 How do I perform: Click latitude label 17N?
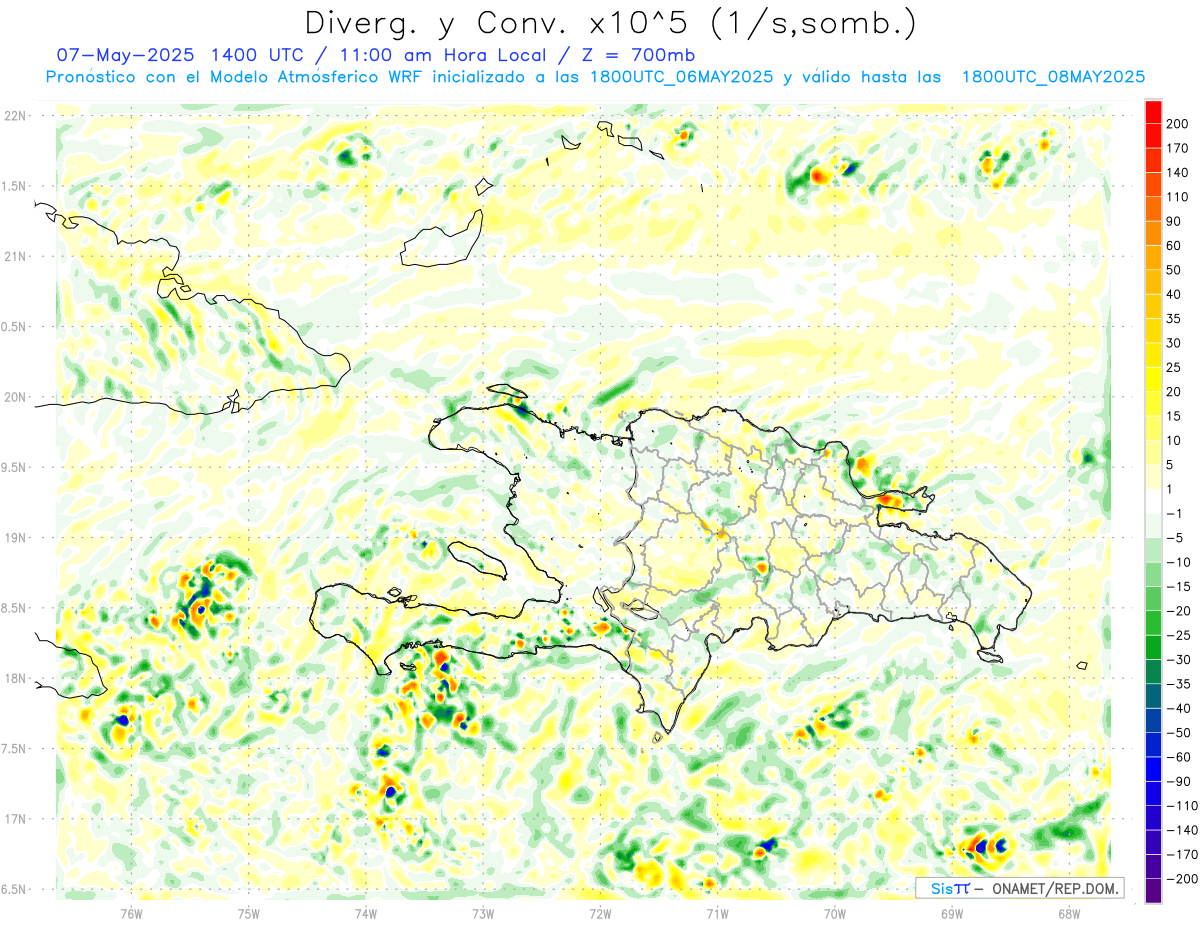pyautogui.click(x=15, y=819)
